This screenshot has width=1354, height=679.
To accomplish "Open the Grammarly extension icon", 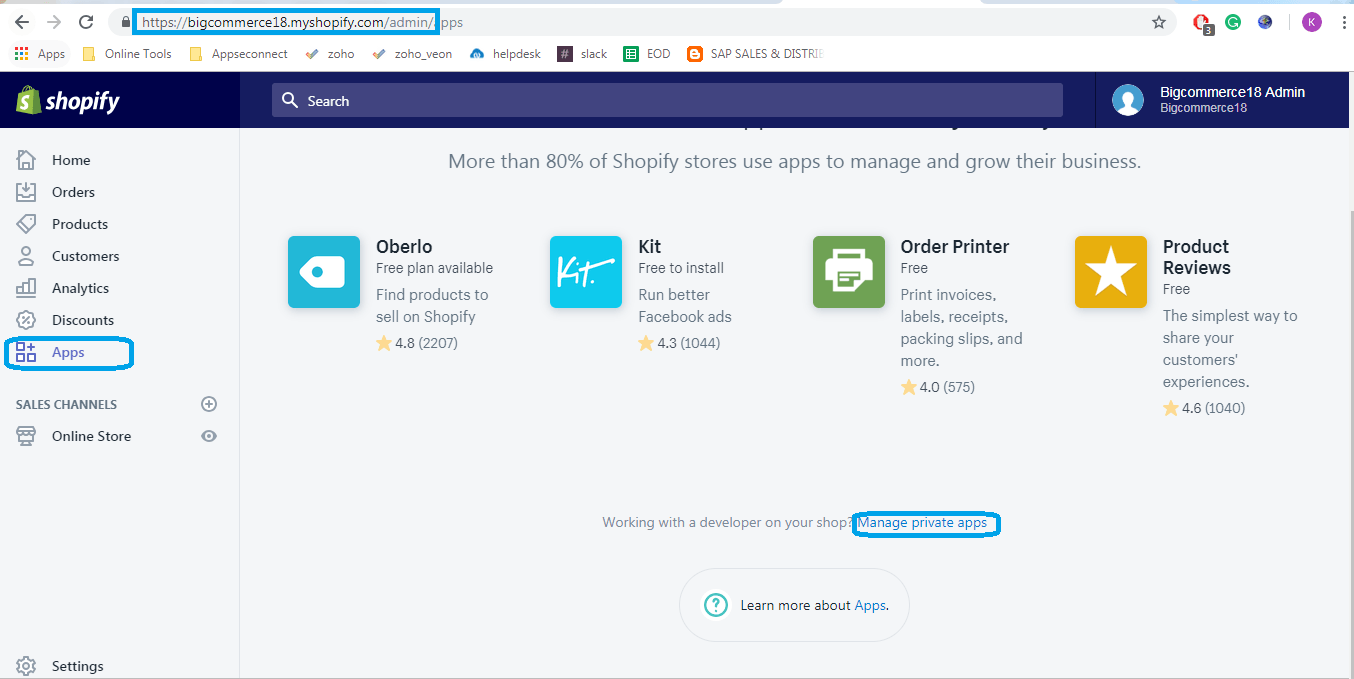I will point(1233,22).
